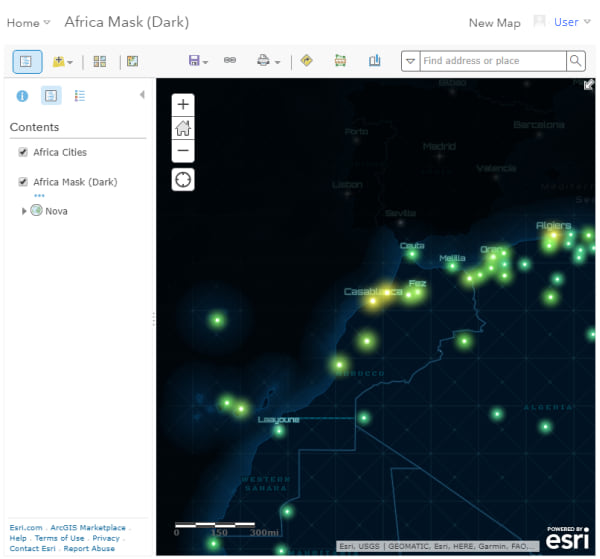This screenshot has height=559, width=600.
Task: Click the user avatar image
Action: pyautogui.click(x=540, y=22)
